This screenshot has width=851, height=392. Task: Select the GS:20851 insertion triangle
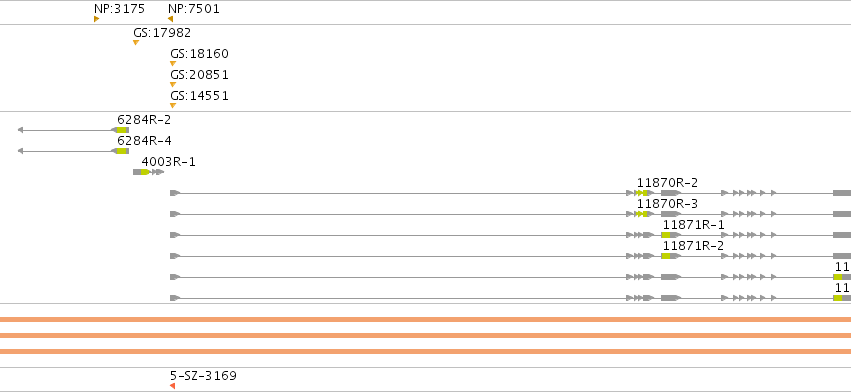click(173, 85)
